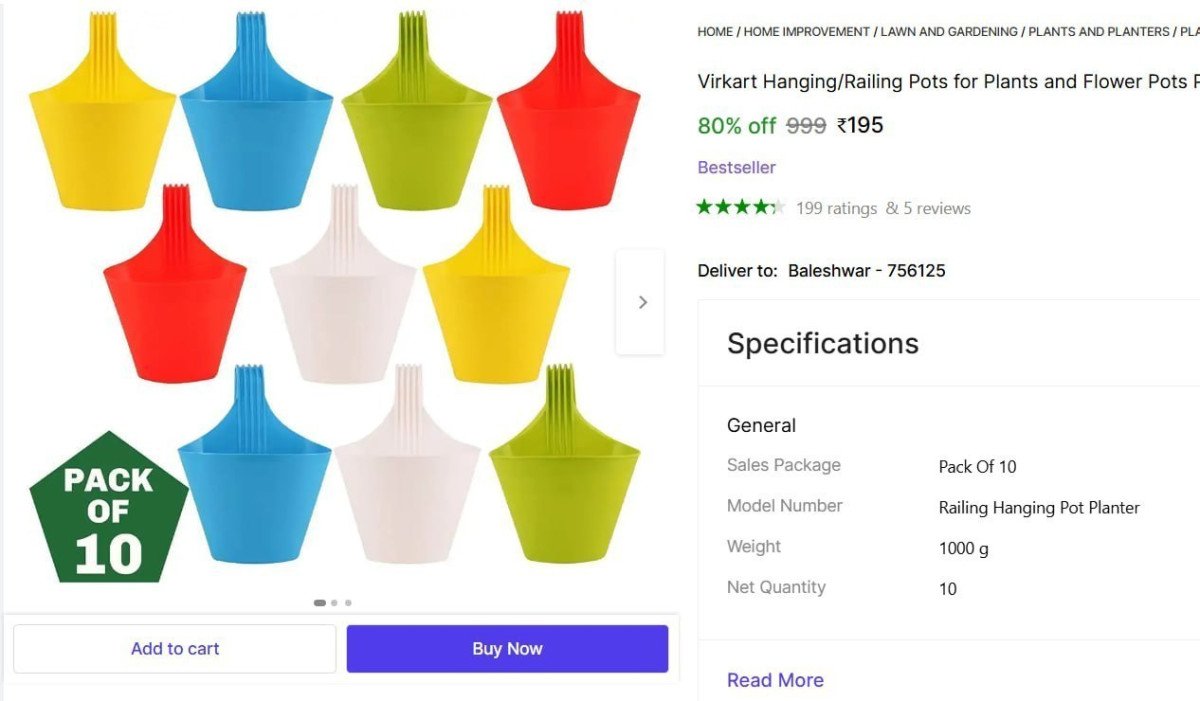Open the PLANTS AND PLANTERS category
The image size is (1200, 701).
click(1096, 31)
